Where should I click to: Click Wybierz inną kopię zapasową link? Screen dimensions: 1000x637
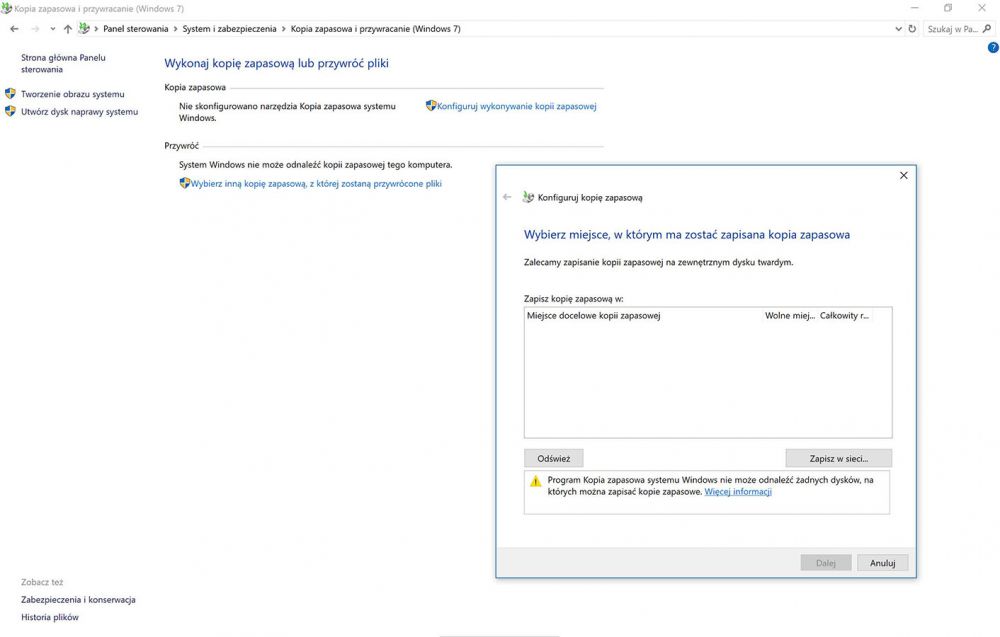316,184
